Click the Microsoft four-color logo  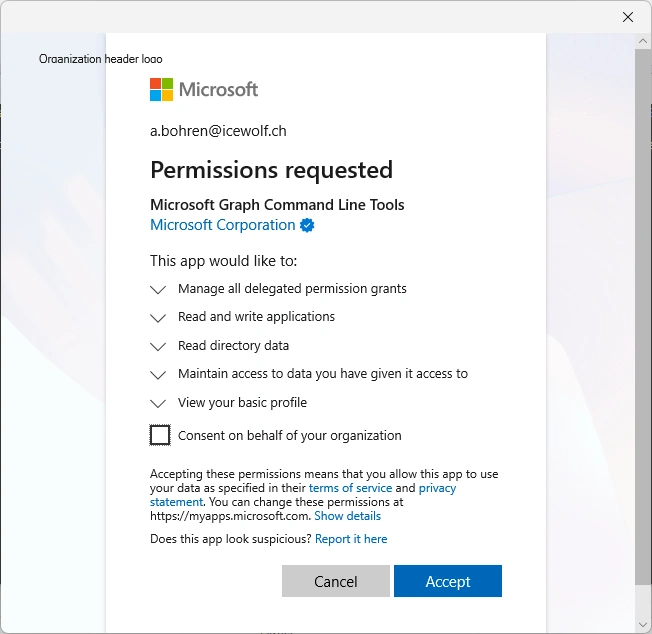click(x=161, y=90)
